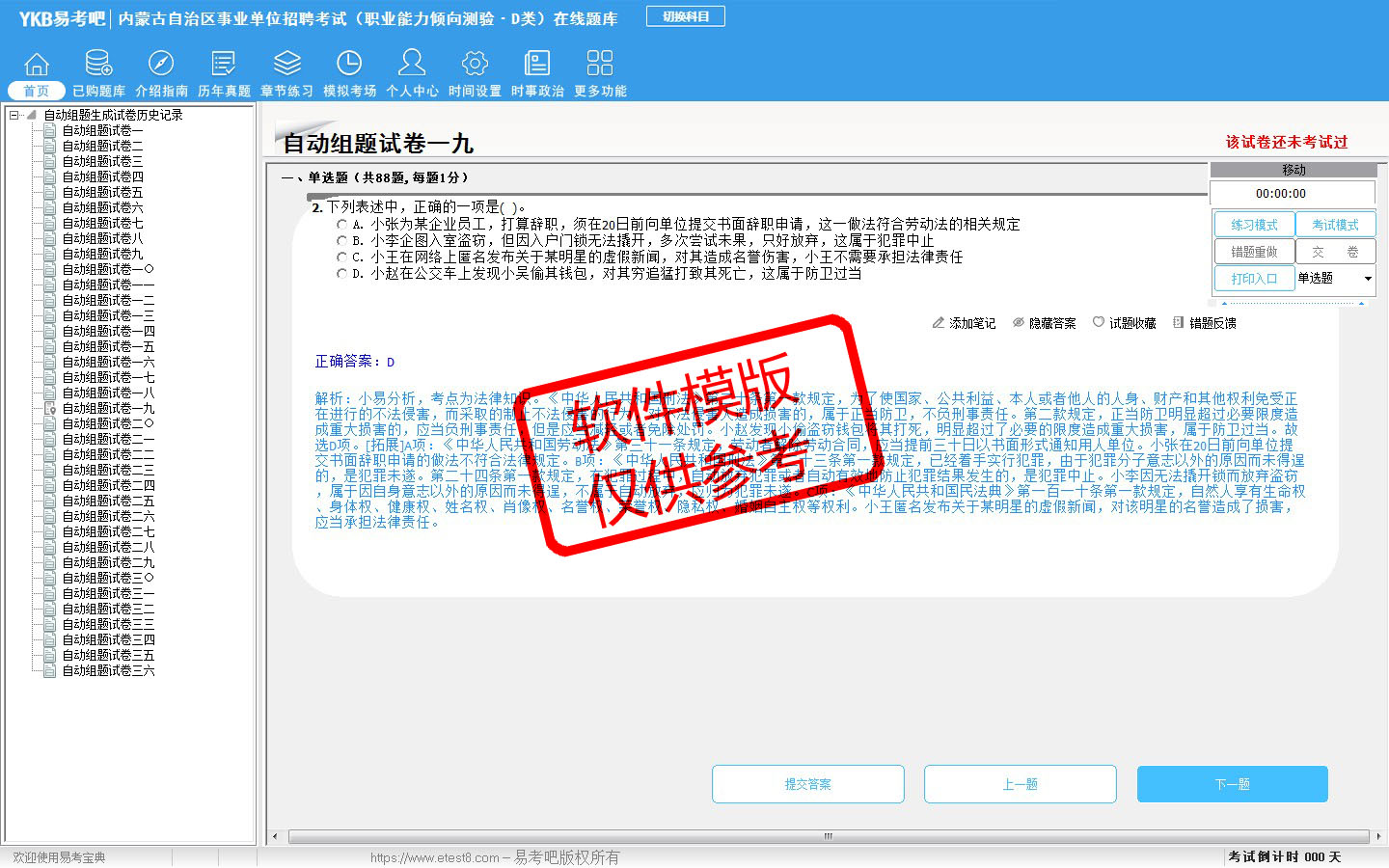
Task: Collapse the 自动组题生成试卷历史记录 tree root
Action: (x=14, y=115)
